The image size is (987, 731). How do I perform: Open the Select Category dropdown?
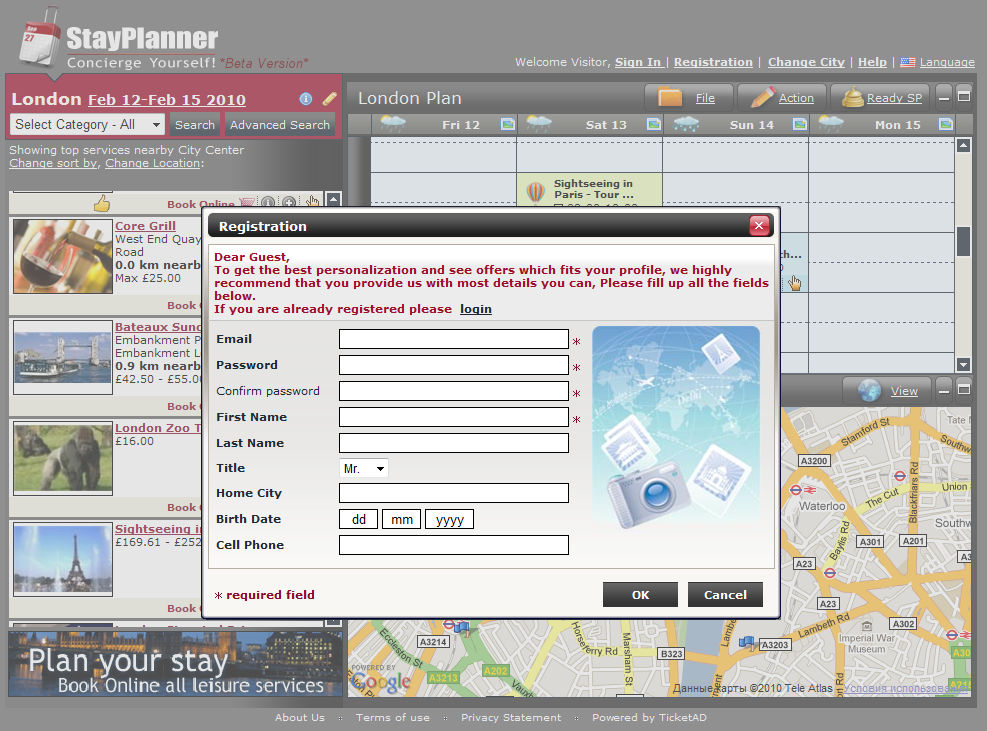[87, 125]
